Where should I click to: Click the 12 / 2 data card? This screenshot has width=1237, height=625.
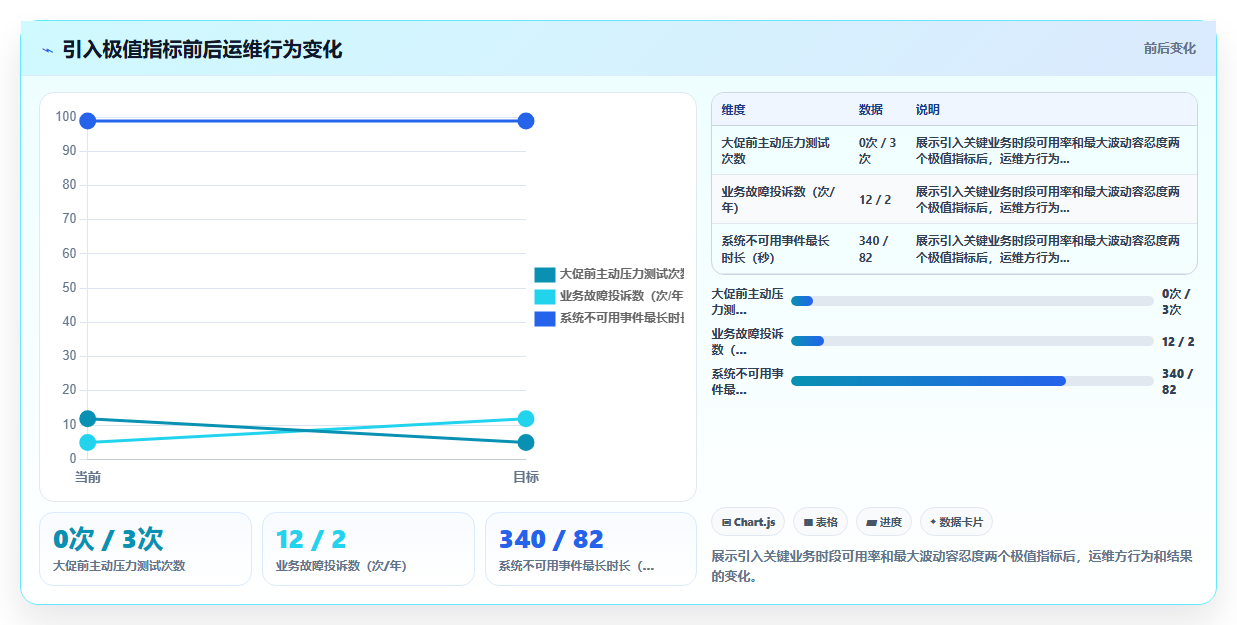coord(368,549)
